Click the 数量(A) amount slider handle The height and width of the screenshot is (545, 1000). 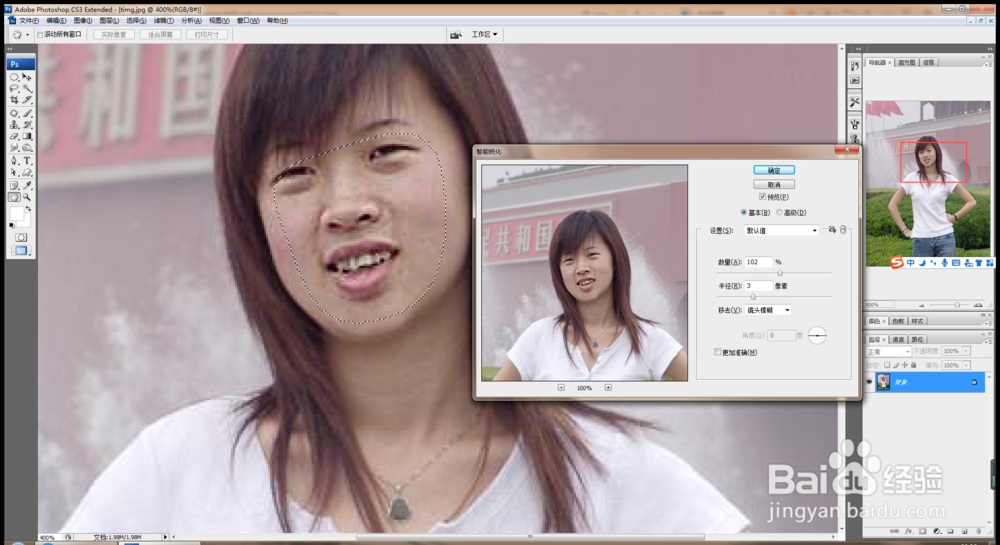779,273
